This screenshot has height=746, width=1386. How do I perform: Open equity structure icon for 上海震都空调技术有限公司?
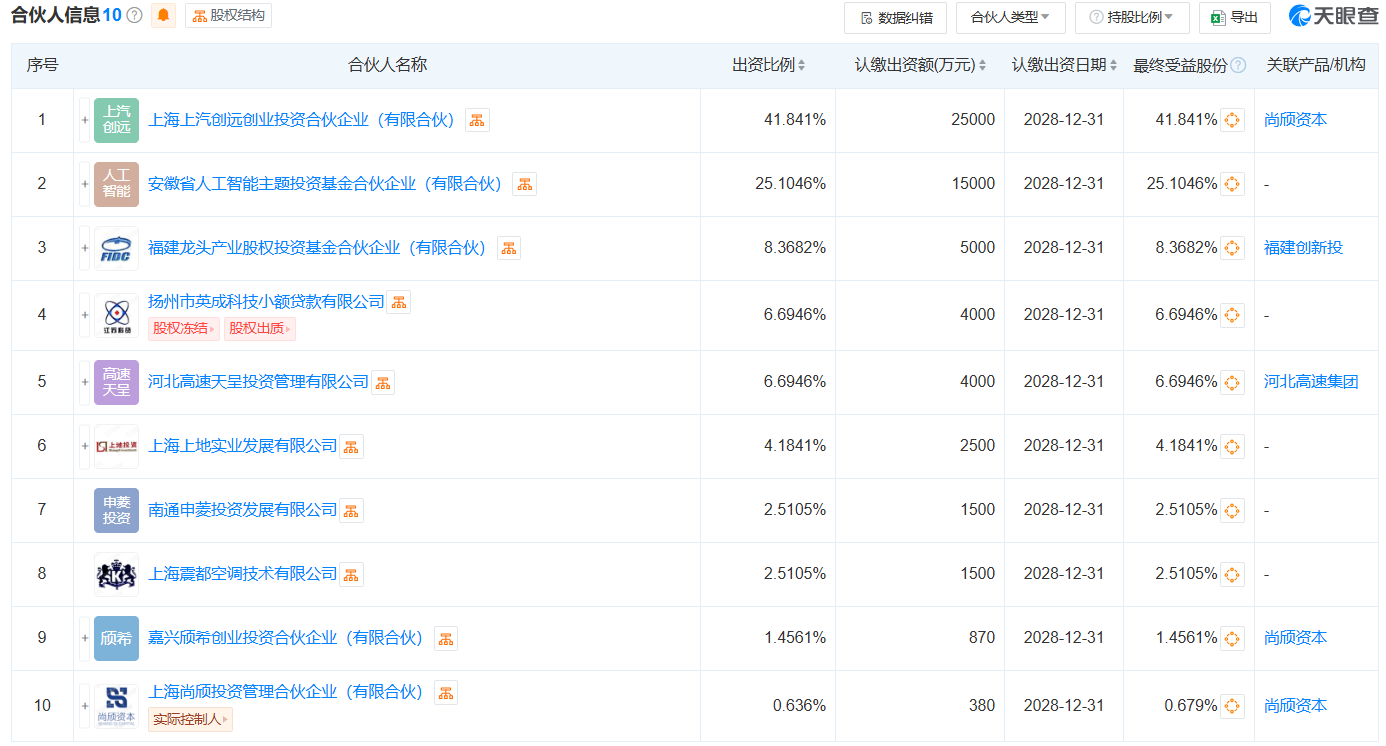coord(351,574)
